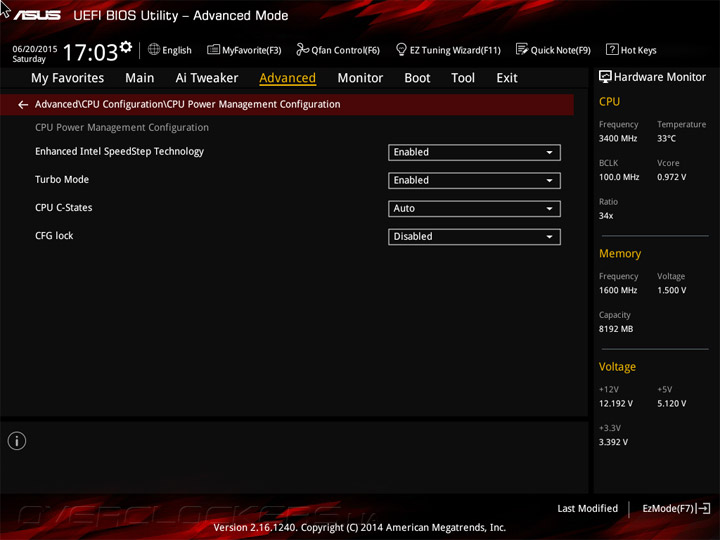Click CPU temperature value 33°C

pyautogui.click(x=666, y=138)
